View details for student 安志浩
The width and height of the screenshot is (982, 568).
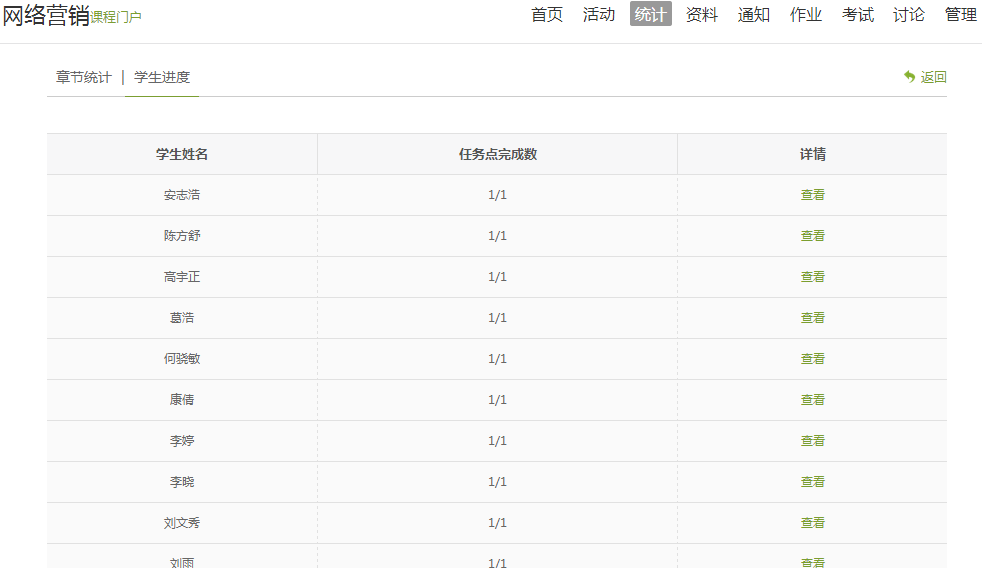point(812,195)
